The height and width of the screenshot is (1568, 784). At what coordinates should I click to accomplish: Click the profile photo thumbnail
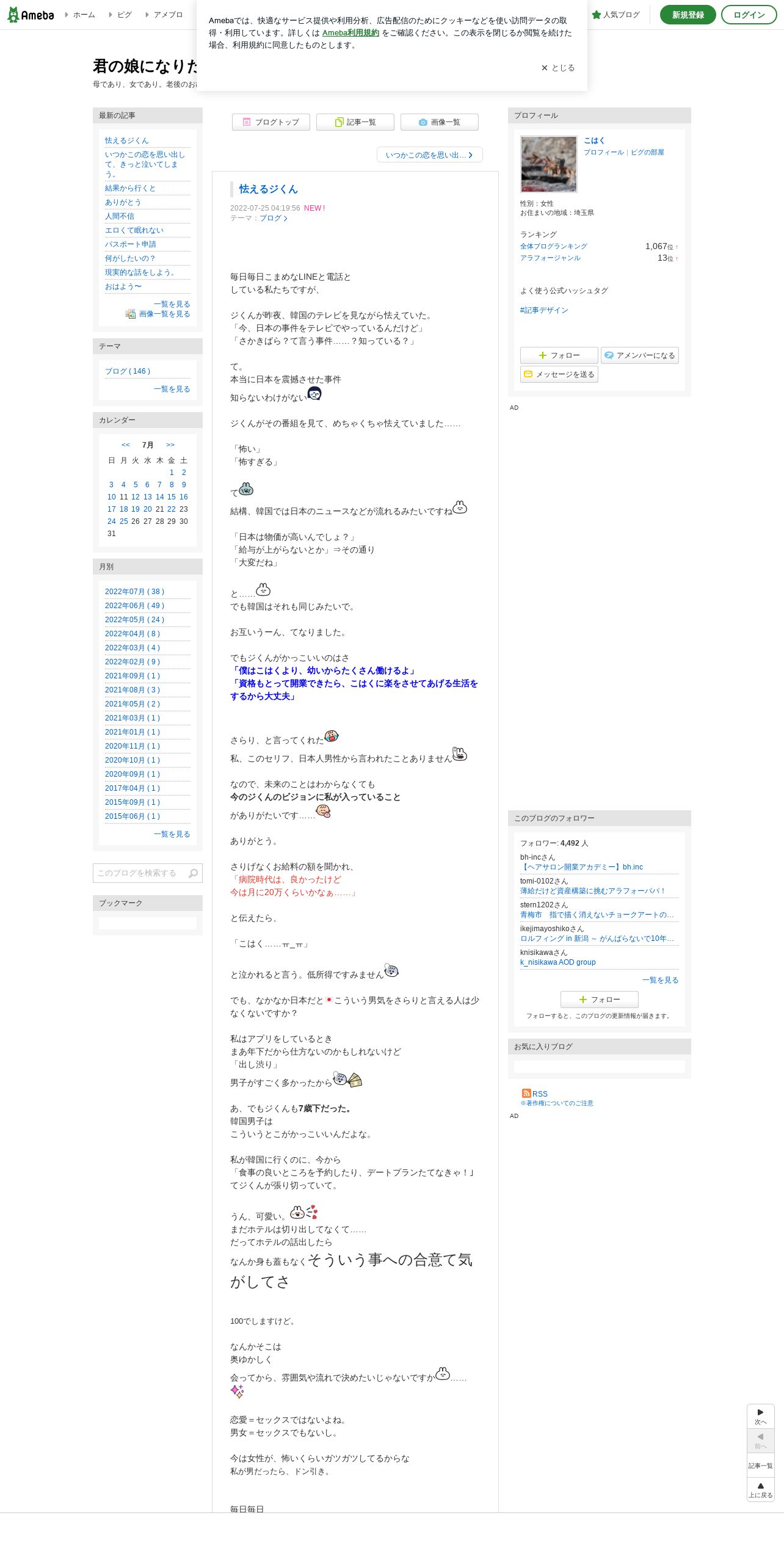click(x=548, y=164)
